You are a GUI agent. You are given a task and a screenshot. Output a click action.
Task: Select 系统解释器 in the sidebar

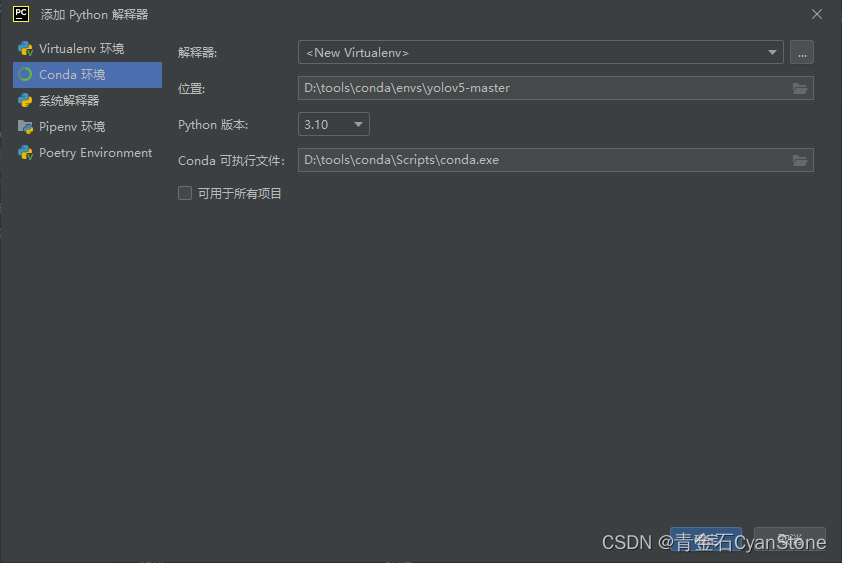87,100
